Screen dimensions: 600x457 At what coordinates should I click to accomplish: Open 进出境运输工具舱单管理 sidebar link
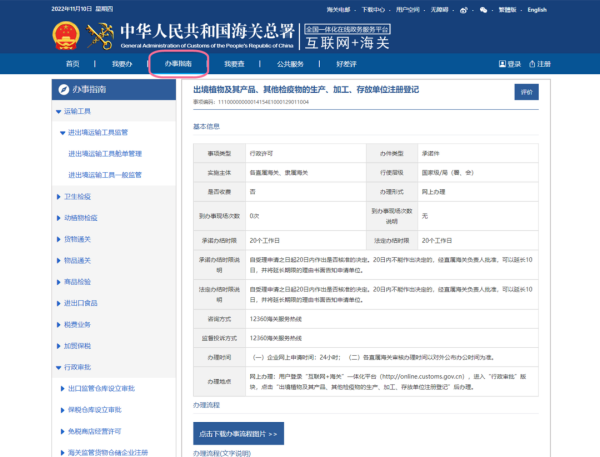105,154
